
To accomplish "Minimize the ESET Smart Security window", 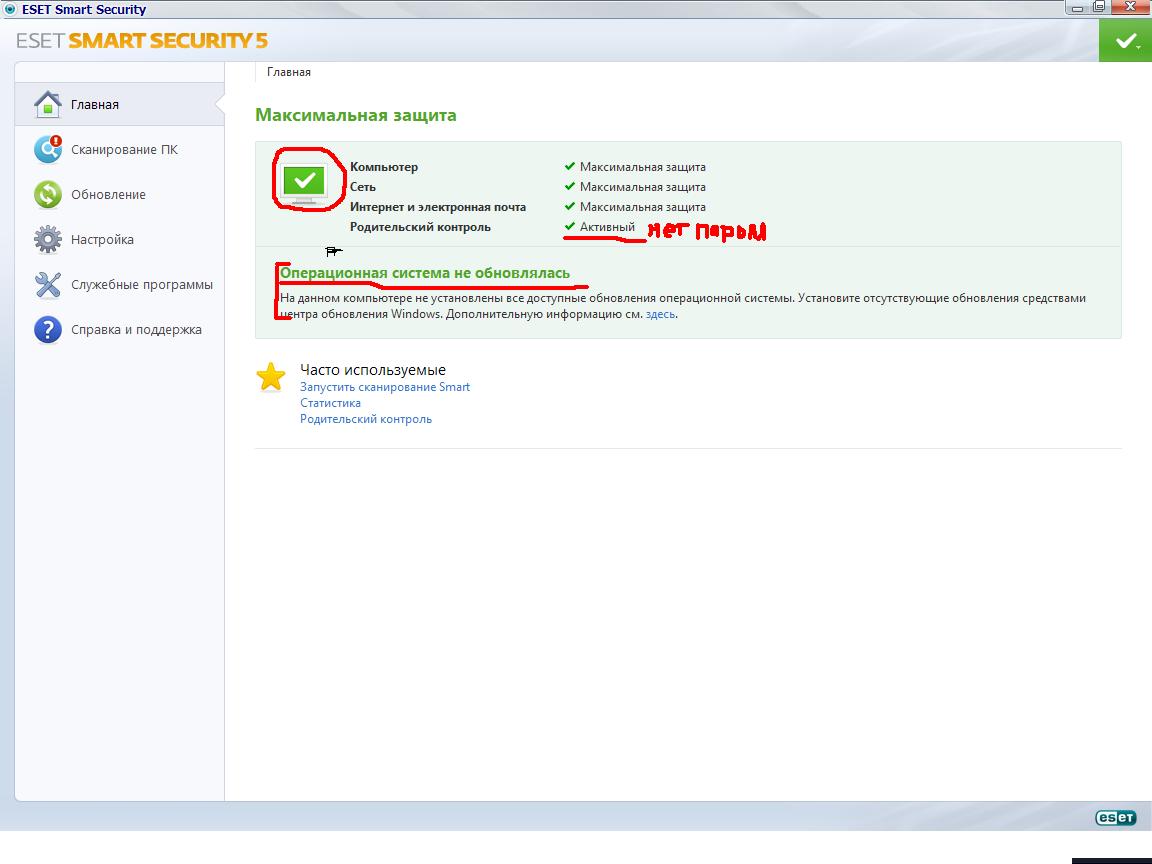I will pos(1077,7).
